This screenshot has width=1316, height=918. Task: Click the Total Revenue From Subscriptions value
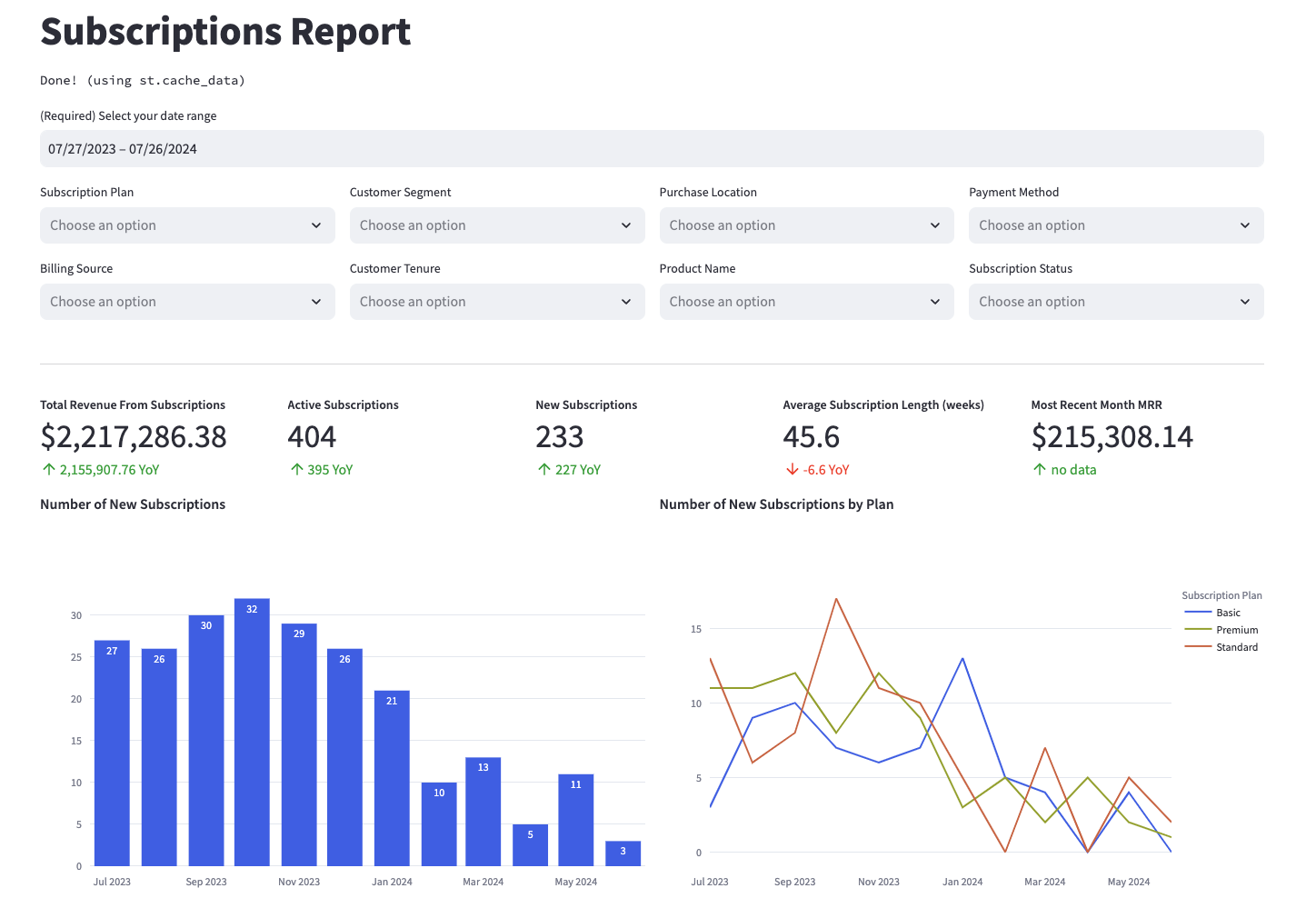(x=133, y=437)
